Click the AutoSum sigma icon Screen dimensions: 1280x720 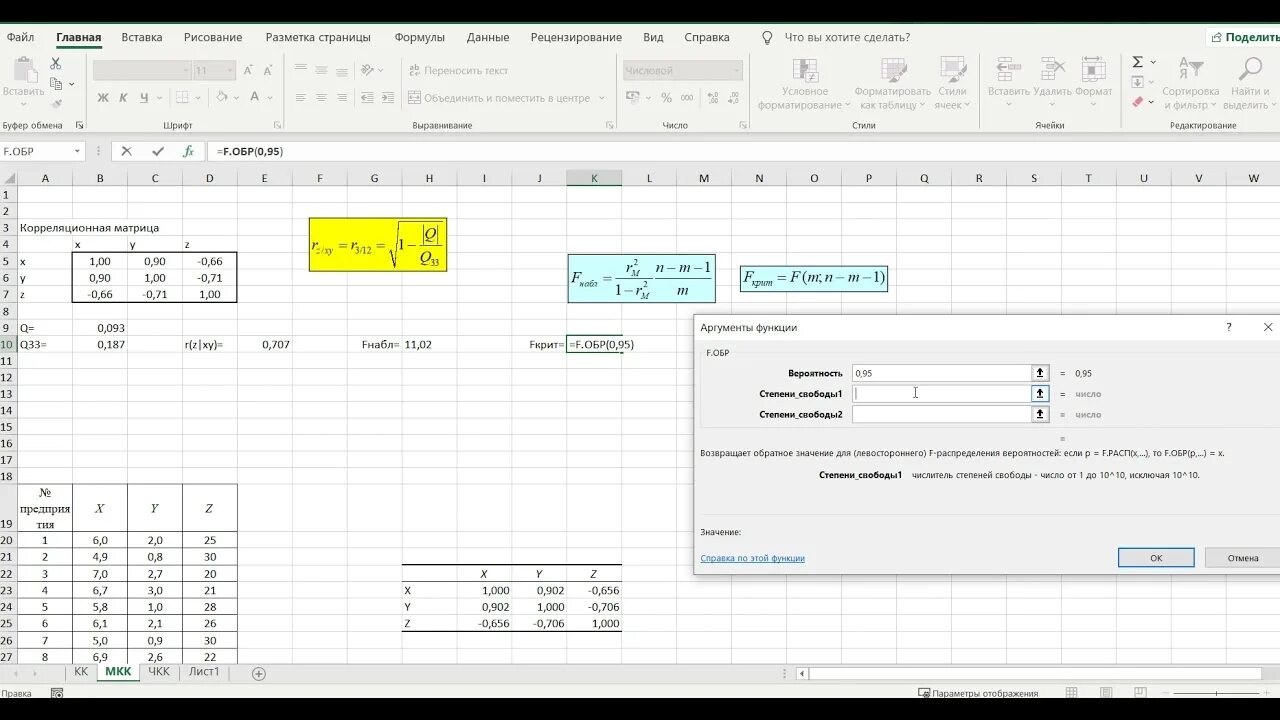tap(1138, 62)
